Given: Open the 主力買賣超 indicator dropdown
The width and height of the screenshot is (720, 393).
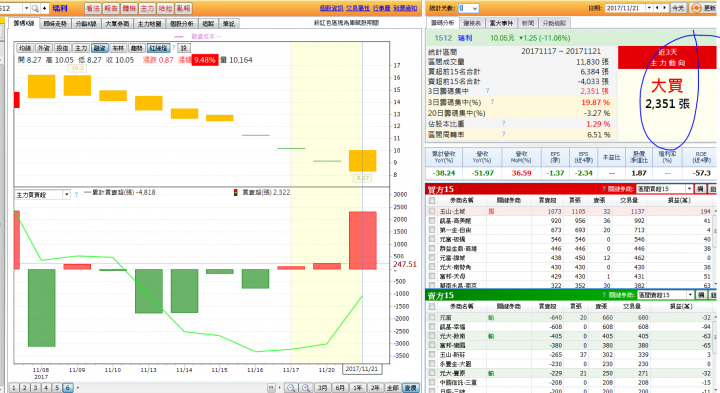Looking at the screenshot, I should tap(66, 195).
